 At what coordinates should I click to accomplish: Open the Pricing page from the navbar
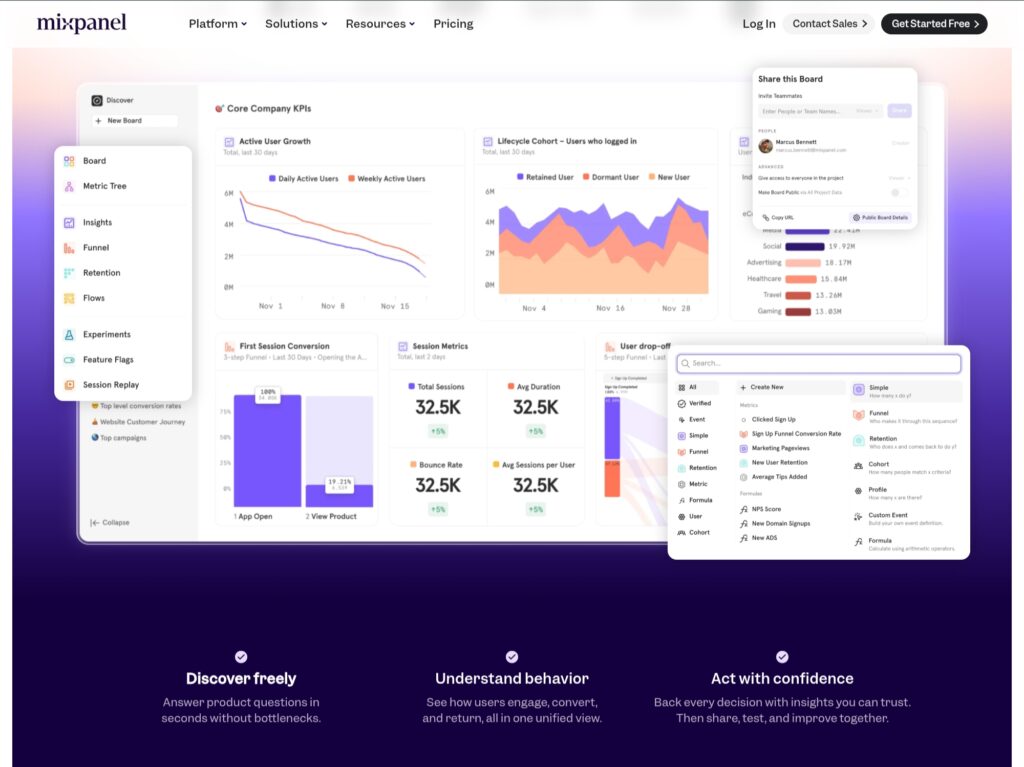pyautogui.click(x=453, y=23)
